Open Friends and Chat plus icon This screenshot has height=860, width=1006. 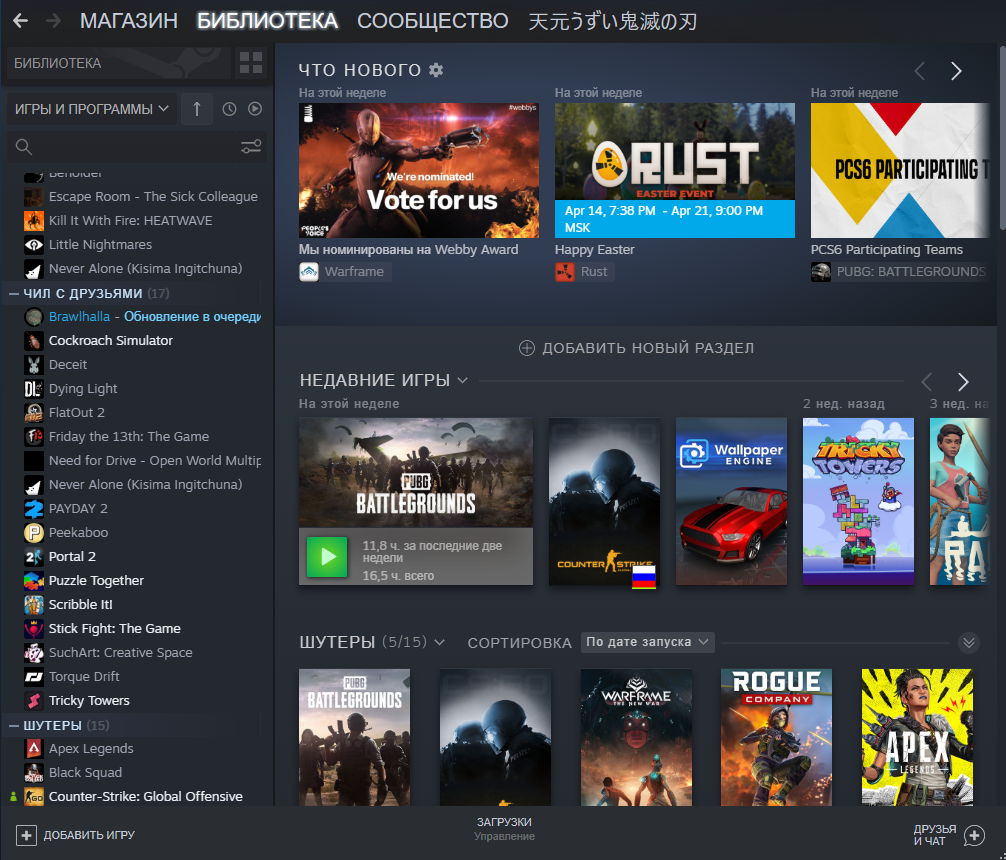click(x=974, y=835)
